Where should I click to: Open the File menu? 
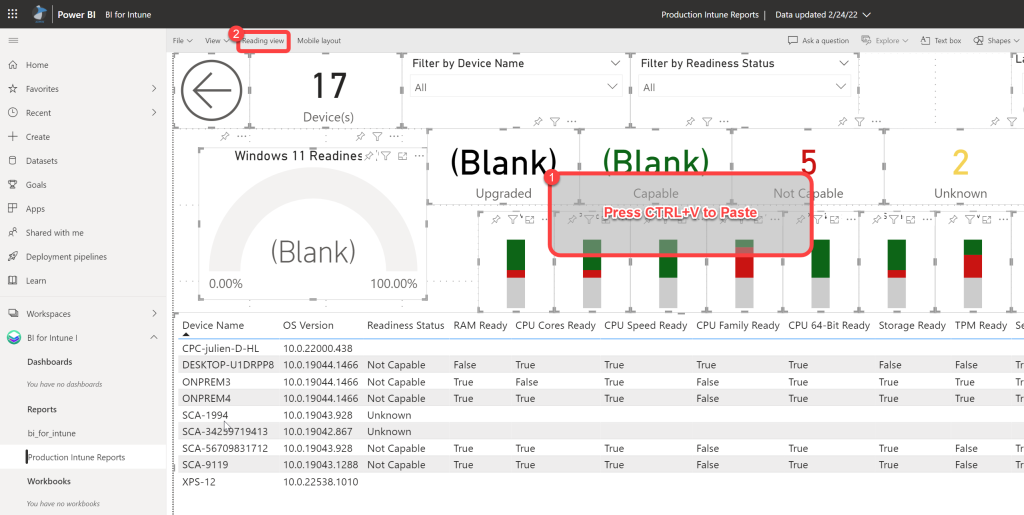[183, 41]
